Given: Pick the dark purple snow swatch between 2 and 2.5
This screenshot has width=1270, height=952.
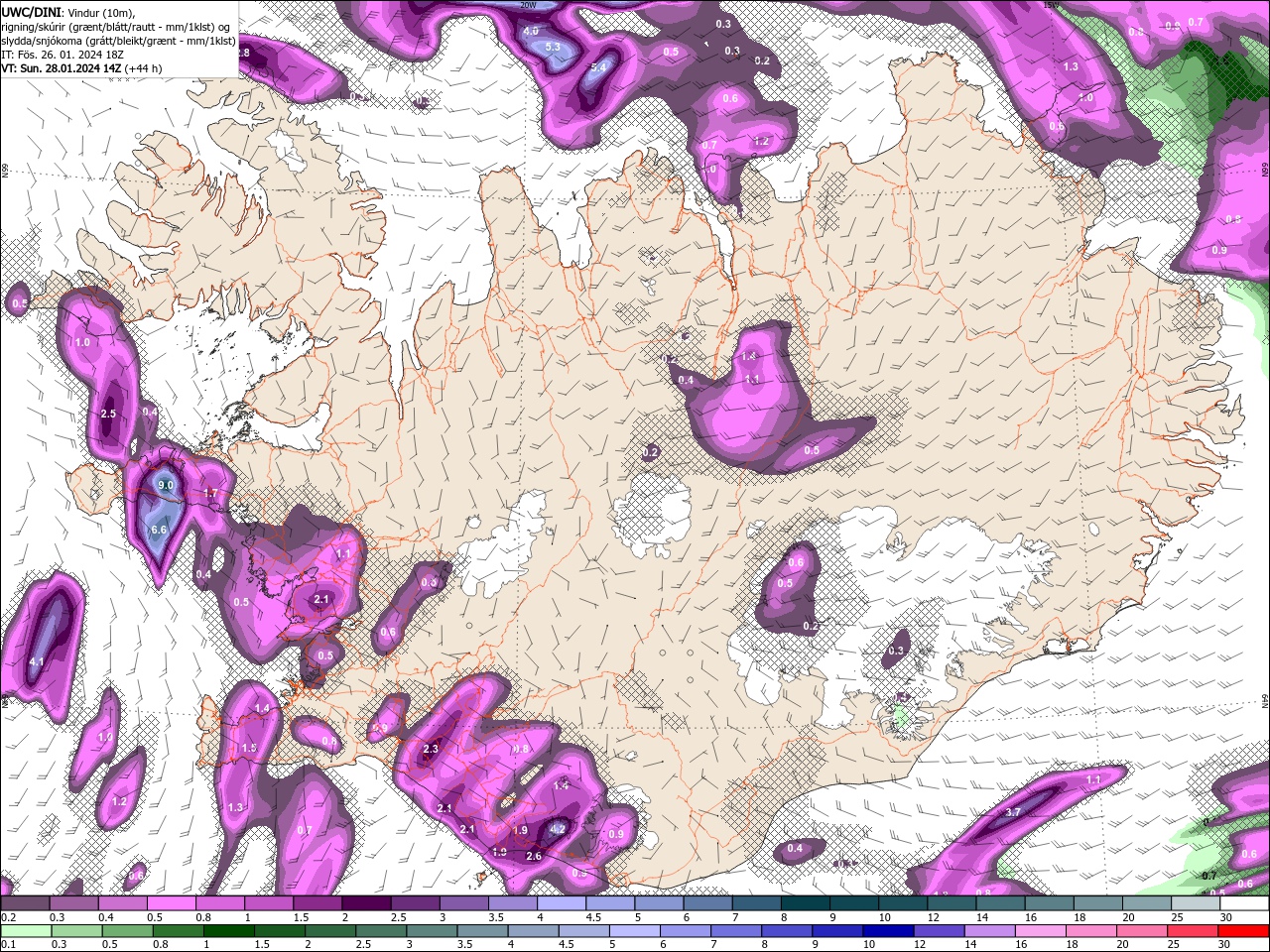Looking at the screenshot, I should [366, 903].
